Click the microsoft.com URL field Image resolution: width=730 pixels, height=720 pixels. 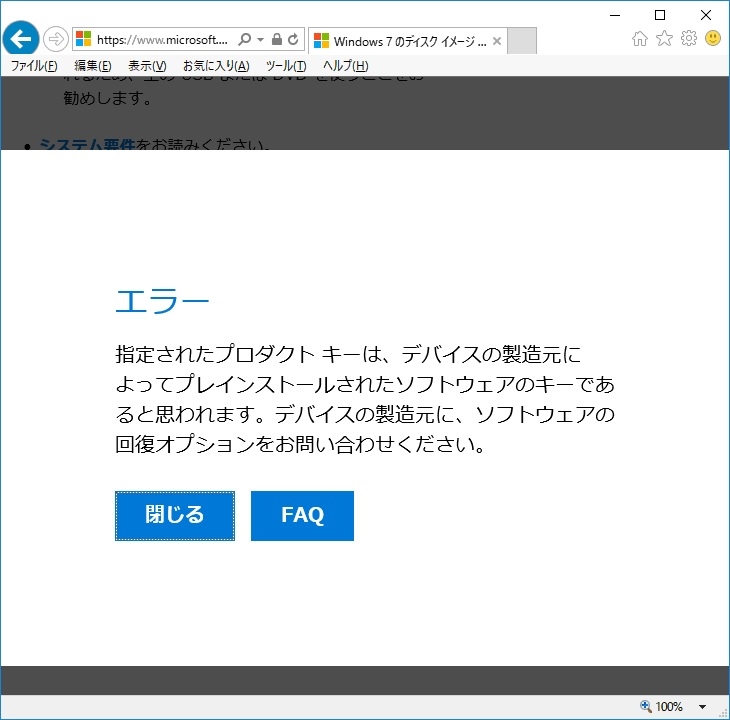(x=162, y=40)
